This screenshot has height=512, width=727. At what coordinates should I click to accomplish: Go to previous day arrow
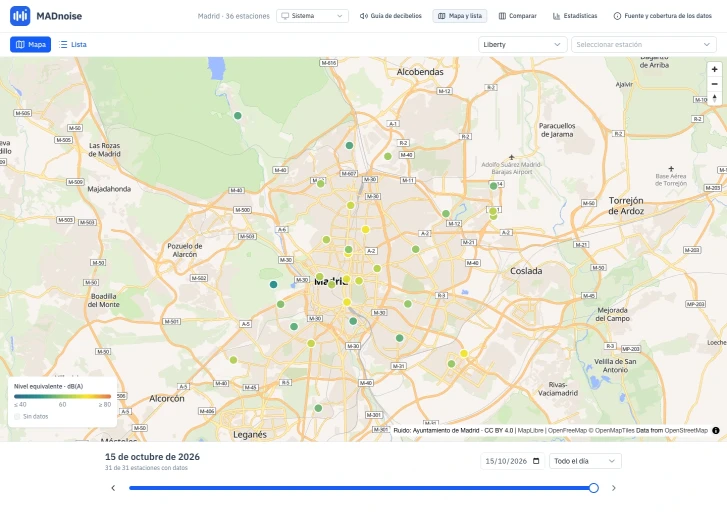click(x=113, y=488)
